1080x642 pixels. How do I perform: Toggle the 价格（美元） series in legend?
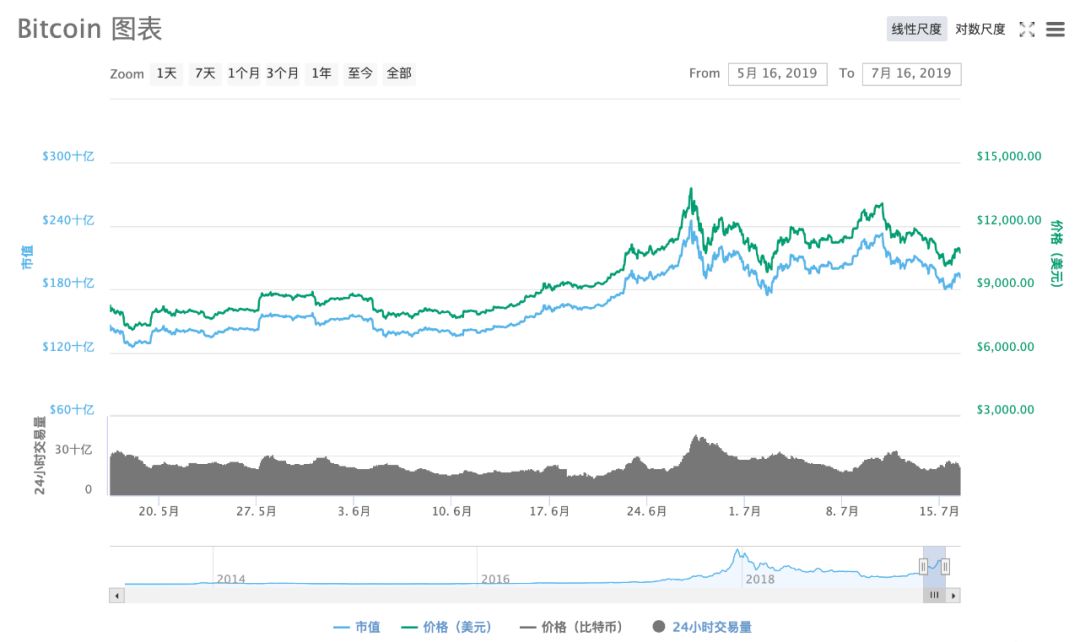[x=446, y=627]
